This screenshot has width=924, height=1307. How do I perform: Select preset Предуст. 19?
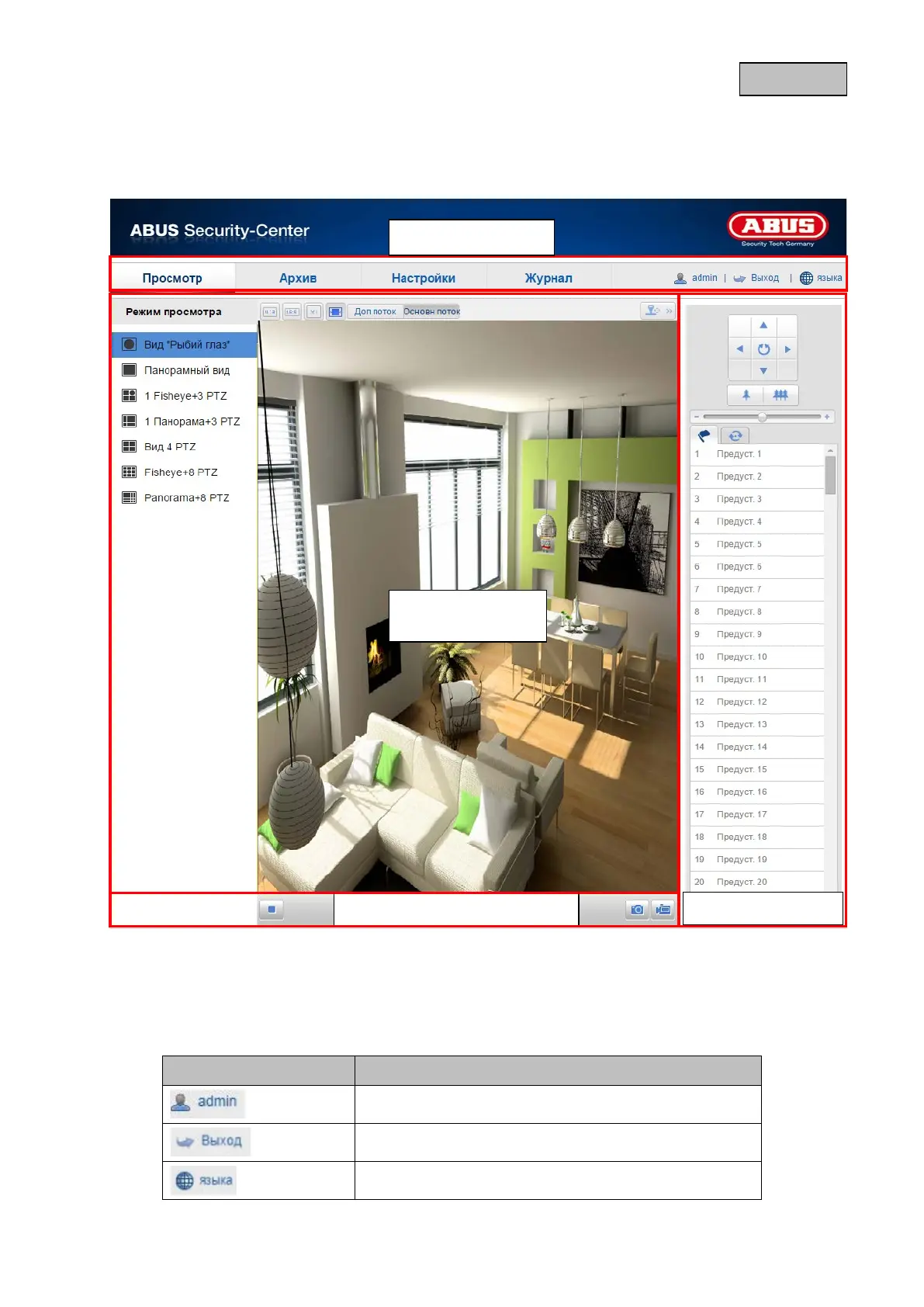(757, 859)
